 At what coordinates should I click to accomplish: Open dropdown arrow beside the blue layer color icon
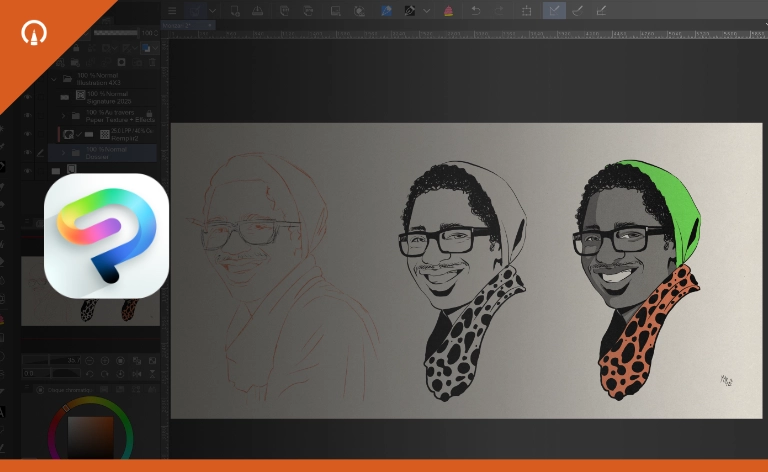[155, 48]
